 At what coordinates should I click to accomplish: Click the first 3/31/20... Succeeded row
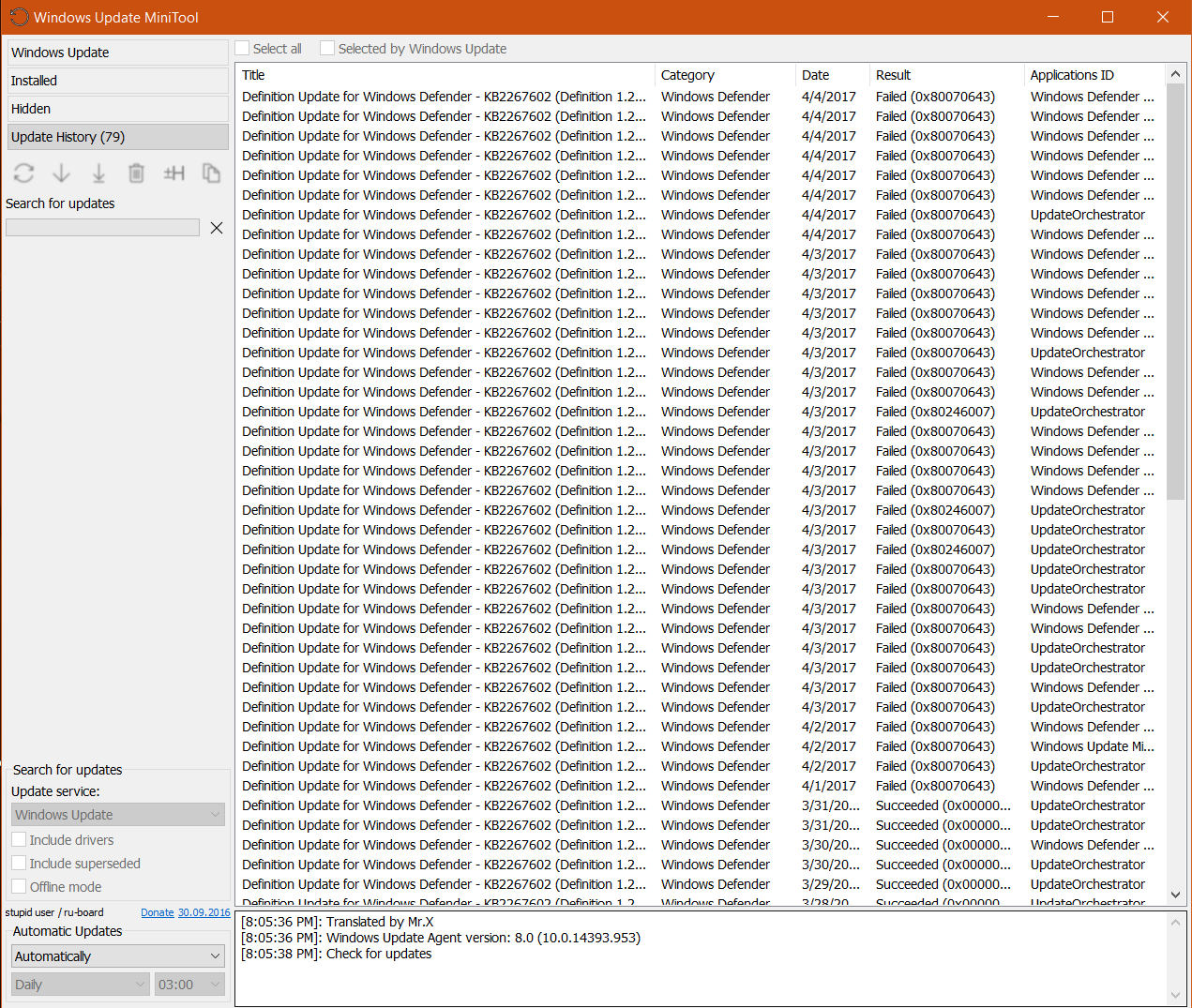pyautogui.click(x=699, y=805)
